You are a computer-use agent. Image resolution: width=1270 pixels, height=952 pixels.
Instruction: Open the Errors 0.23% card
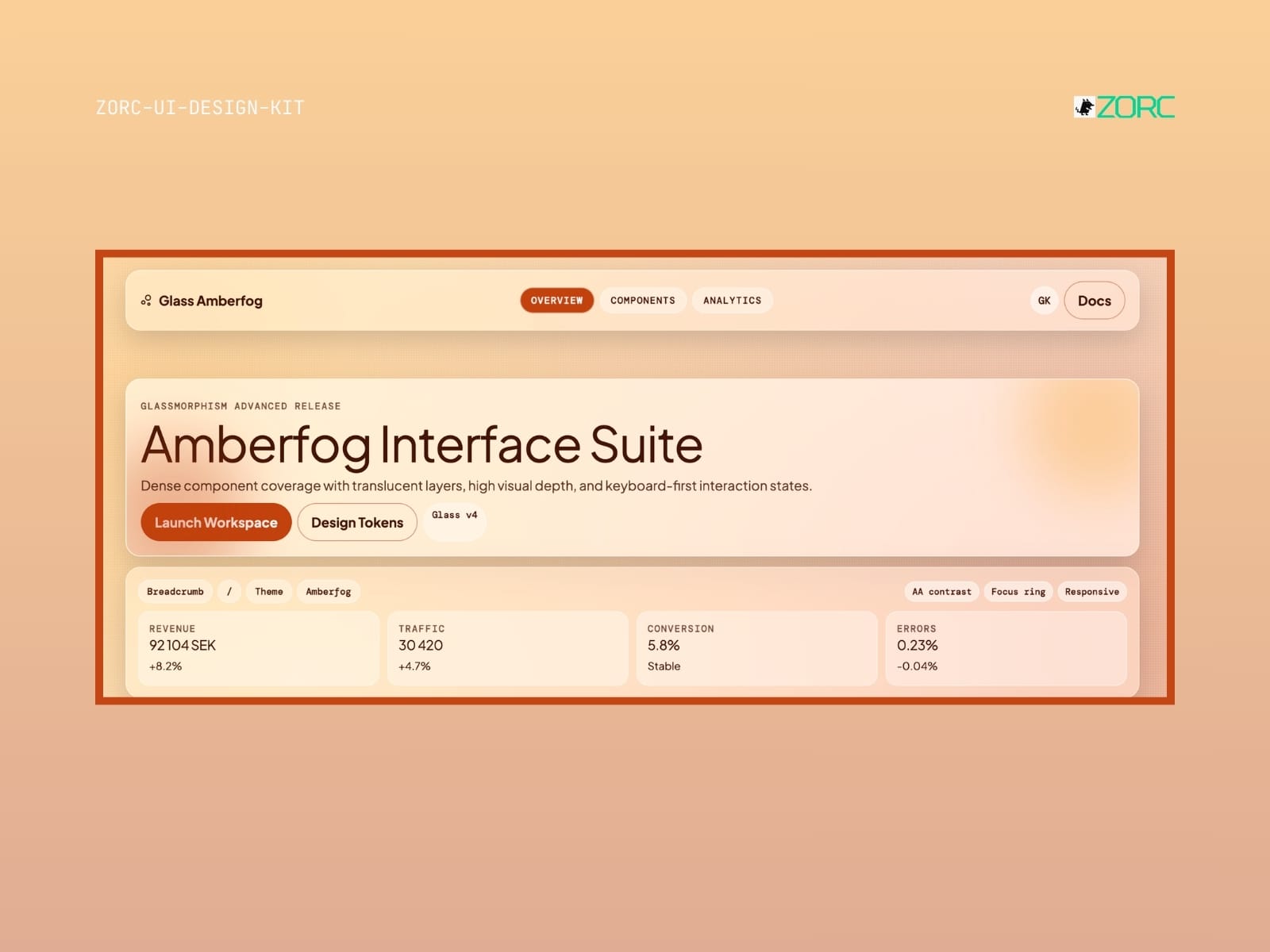coord(1006,648)
